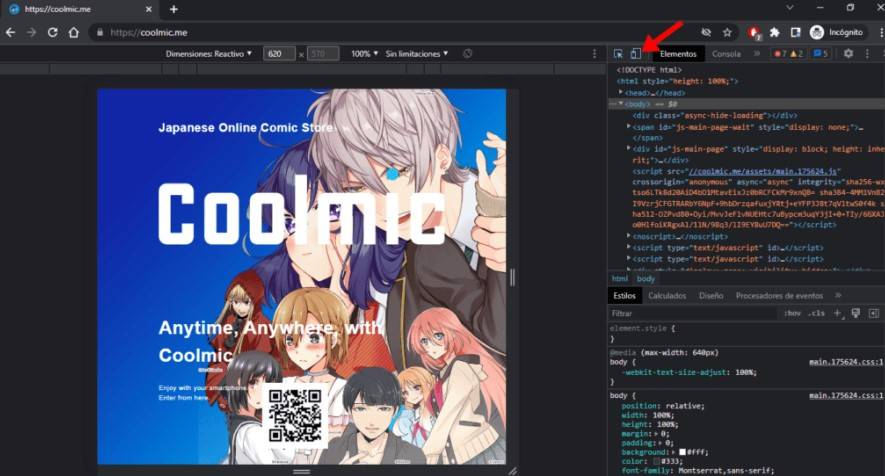This screenshot has width=885, height=476.
Task: Click the QR code on the page
Action: (295, 416)
